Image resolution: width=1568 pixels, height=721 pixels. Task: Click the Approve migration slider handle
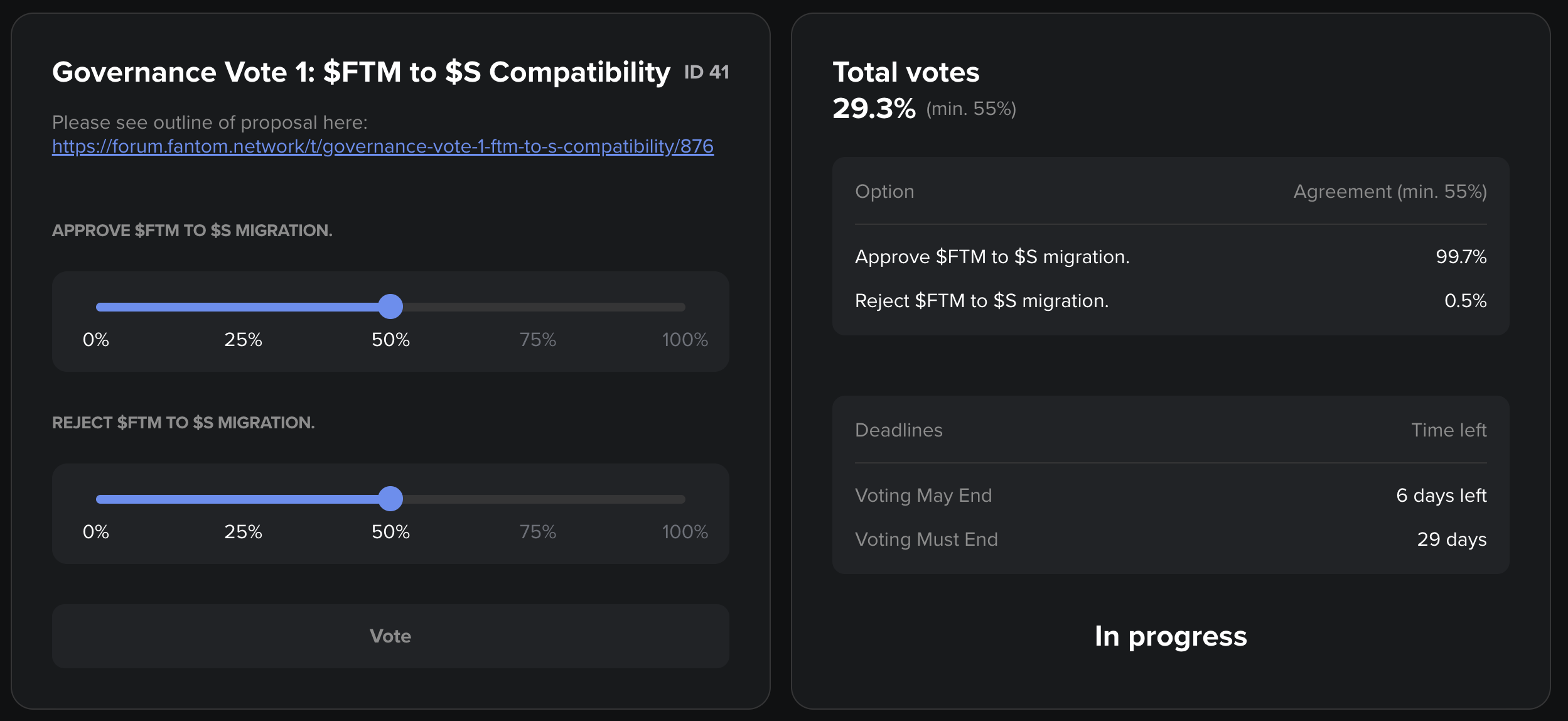390,306
